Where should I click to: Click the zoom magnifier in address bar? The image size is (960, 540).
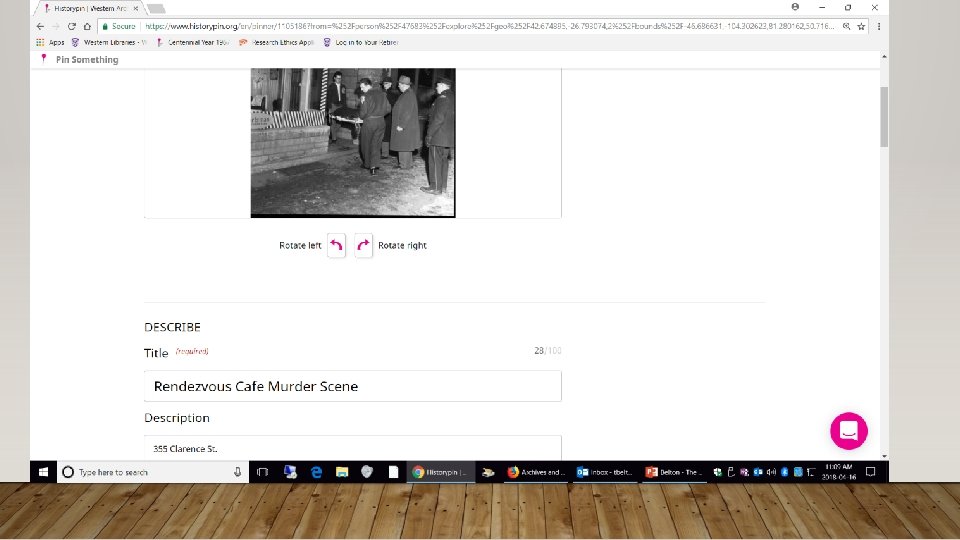tap(846, 26)
